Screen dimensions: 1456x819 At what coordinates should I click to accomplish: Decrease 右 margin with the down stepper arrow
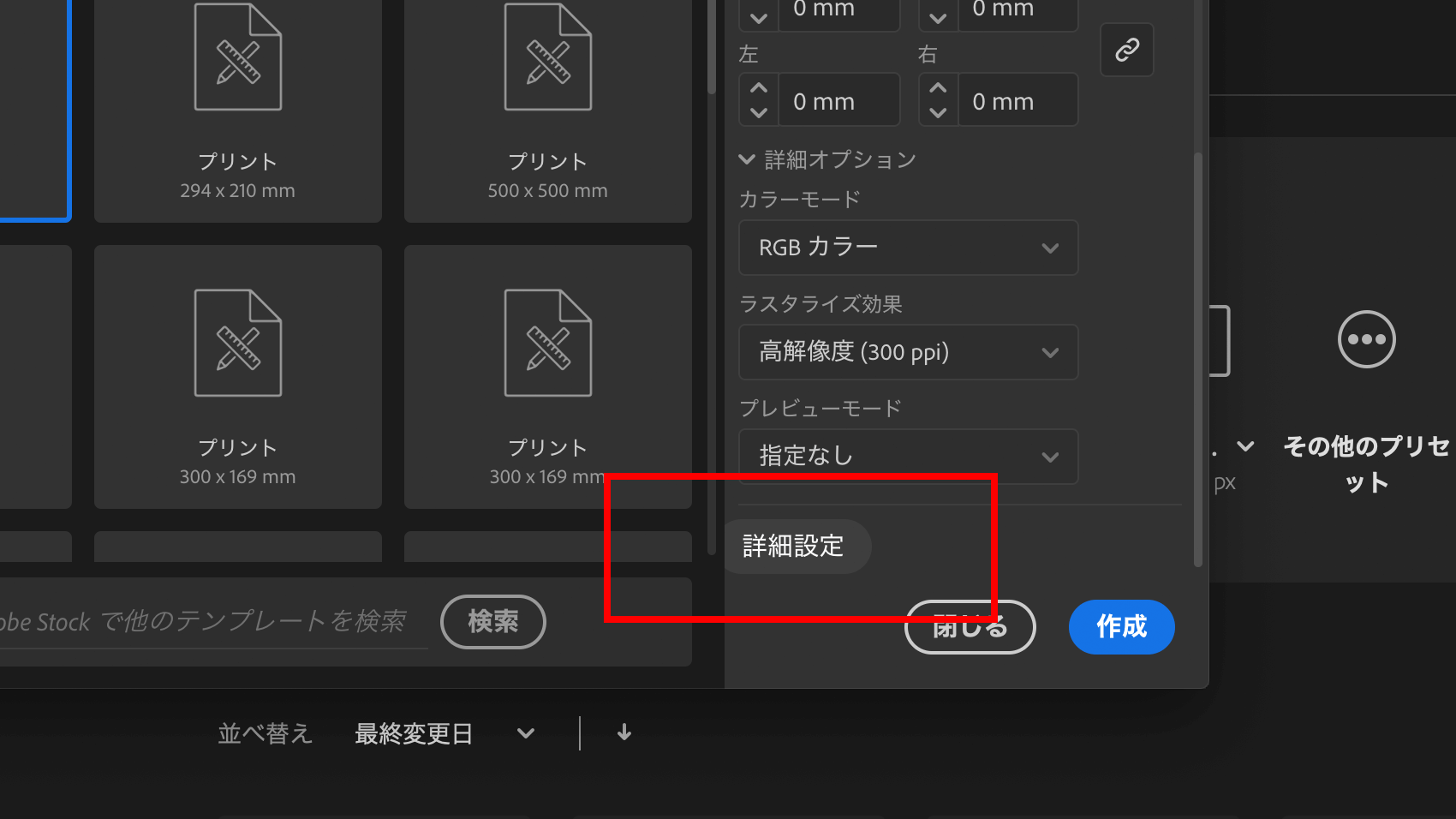point(937,112)
